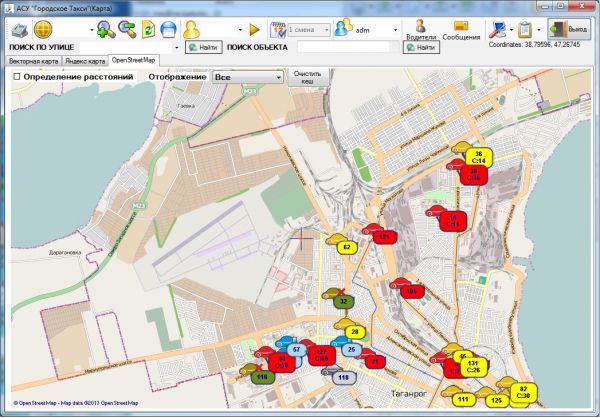Open the Водители drivers panel

[421, 30]
